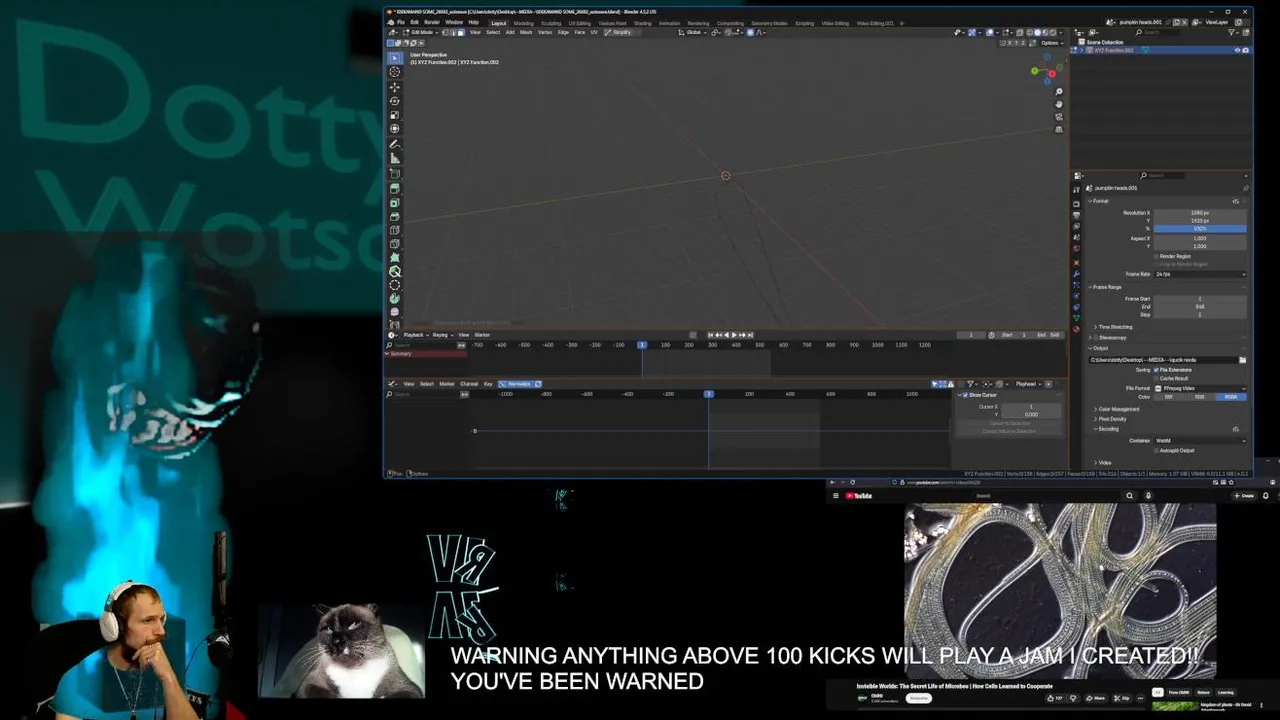Viewport: 1280px width, 720px height.
Task: Open the Global transform orientation dropdown
Action: (692, 32)
